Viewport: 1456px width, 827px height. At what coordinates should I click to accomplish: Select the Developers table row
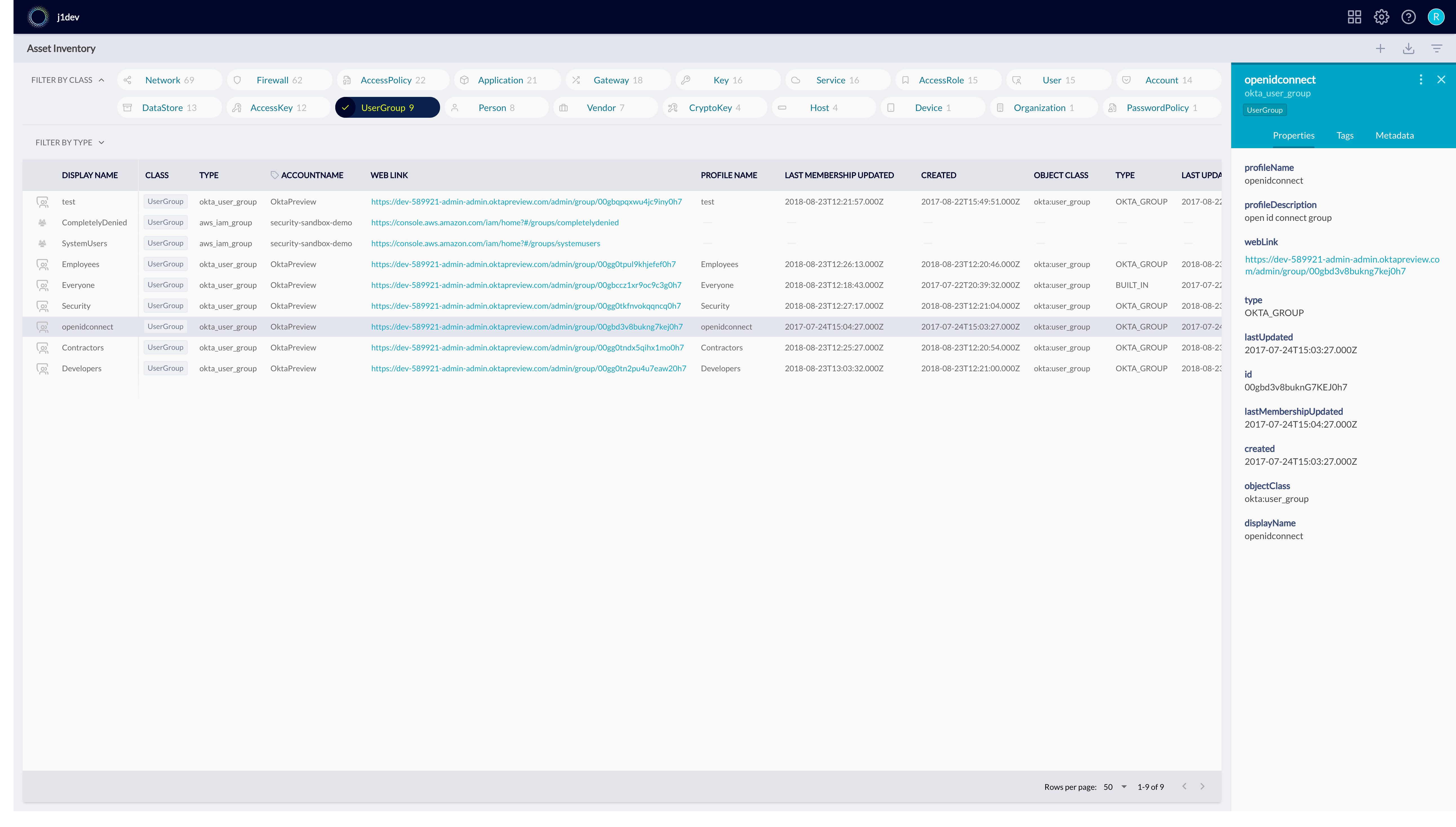click(x=82, y=369)
